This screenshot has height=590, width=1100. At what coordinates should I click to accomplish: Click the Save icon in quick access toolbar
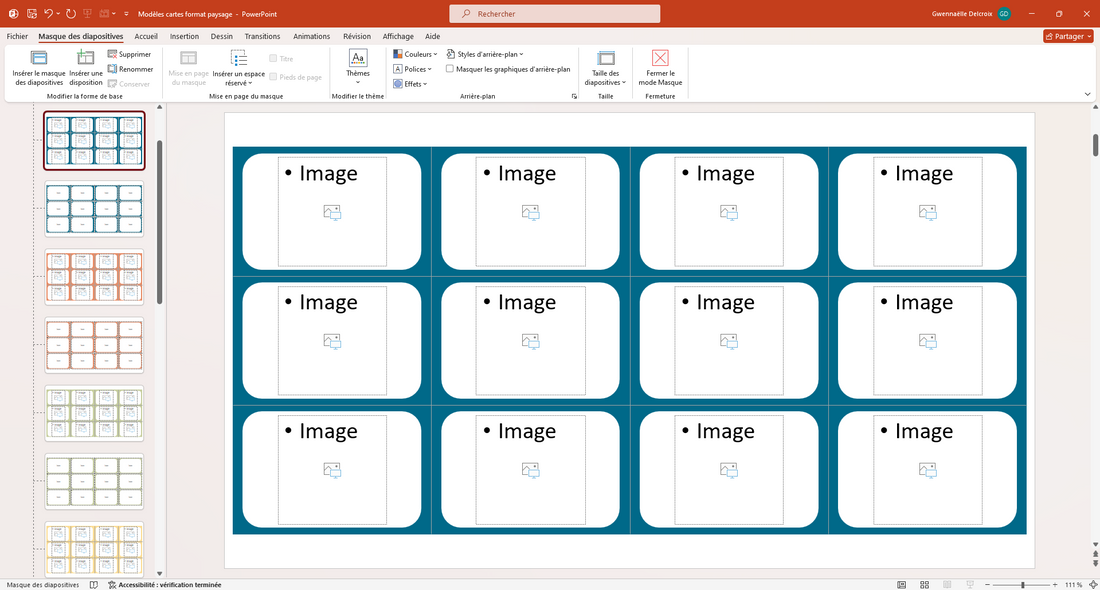(32, 13)
